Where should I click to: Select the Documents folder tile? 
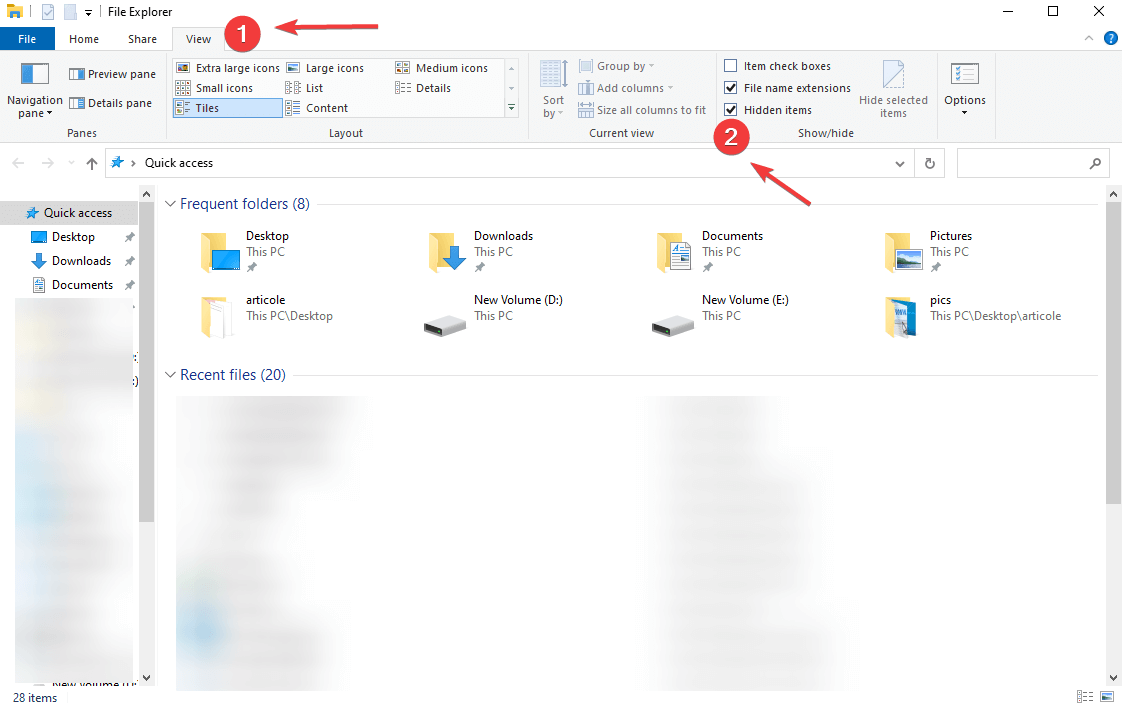click(710, 251)
